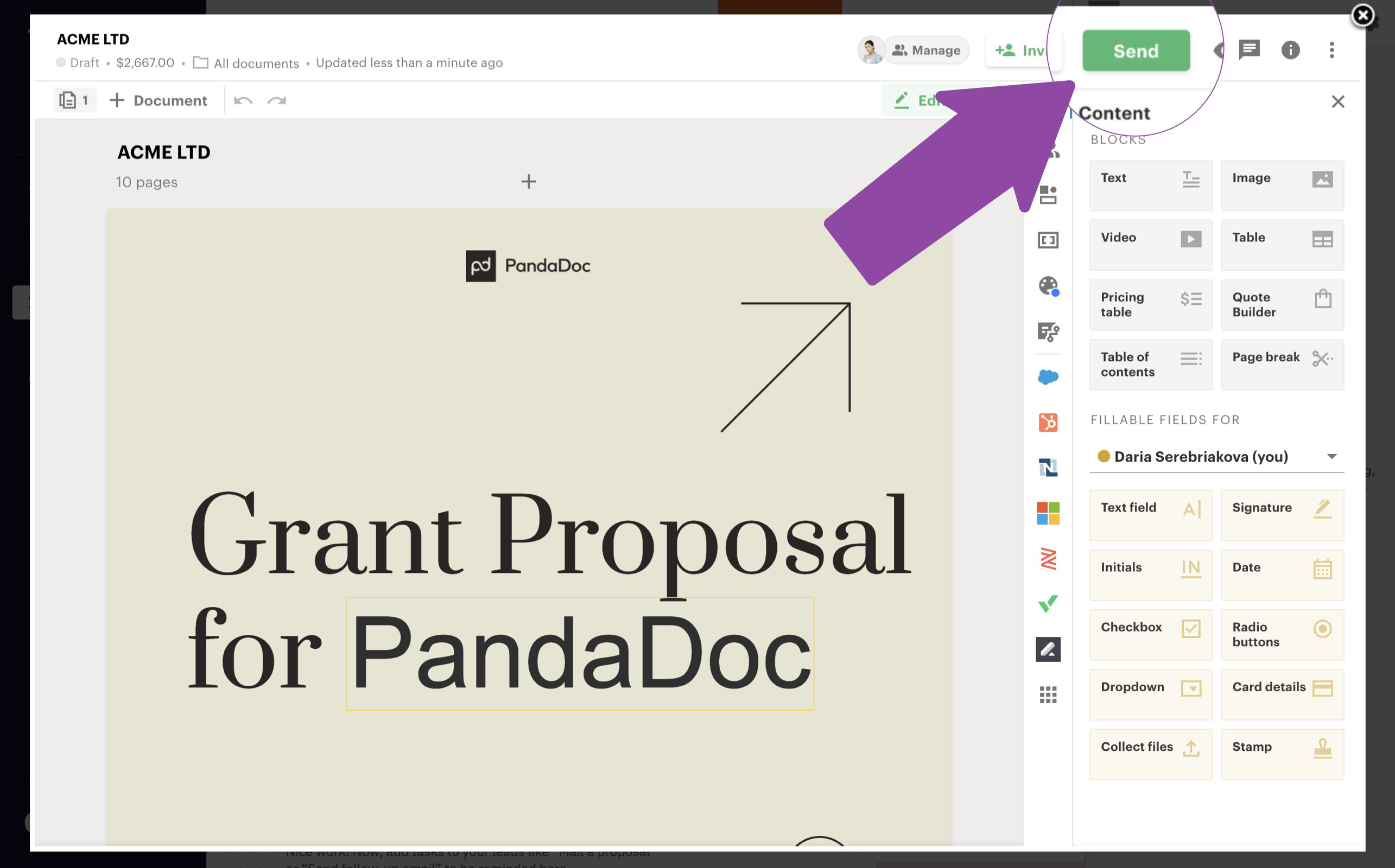This screenshot has width=1395, height=868.
Task: Open the Daria Serebriakova recipient dropdown
Action: coord(1216,456)
